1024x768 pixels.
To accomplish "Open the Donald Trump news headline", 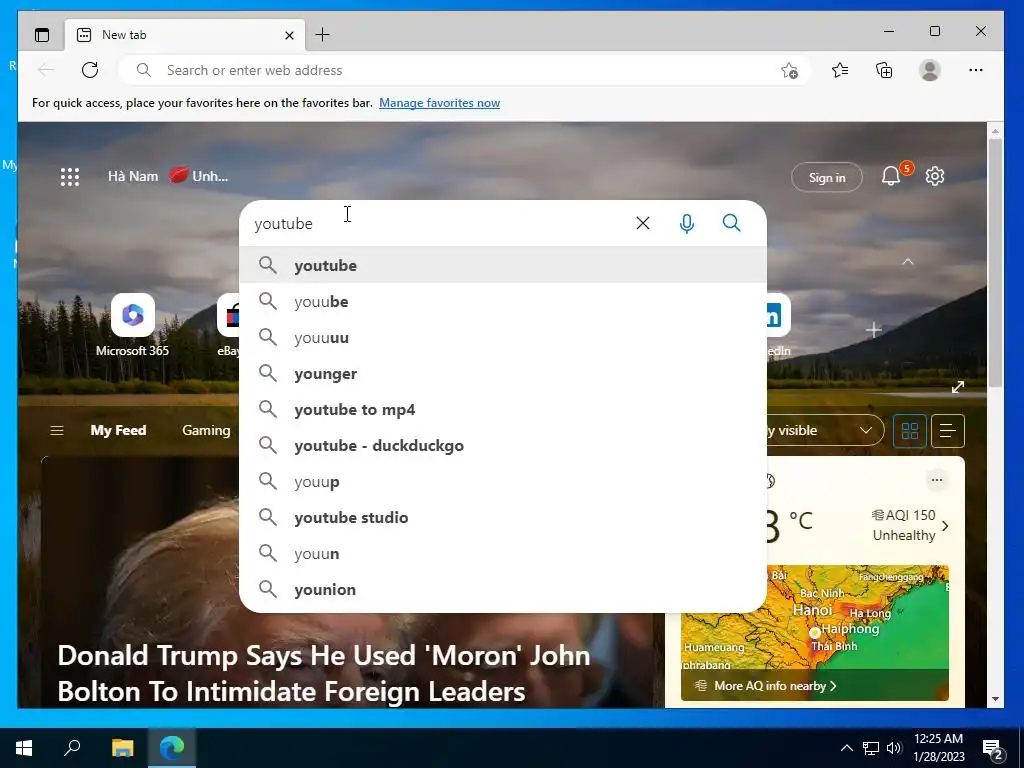I will pyautogui.click(x=324, y=673).
